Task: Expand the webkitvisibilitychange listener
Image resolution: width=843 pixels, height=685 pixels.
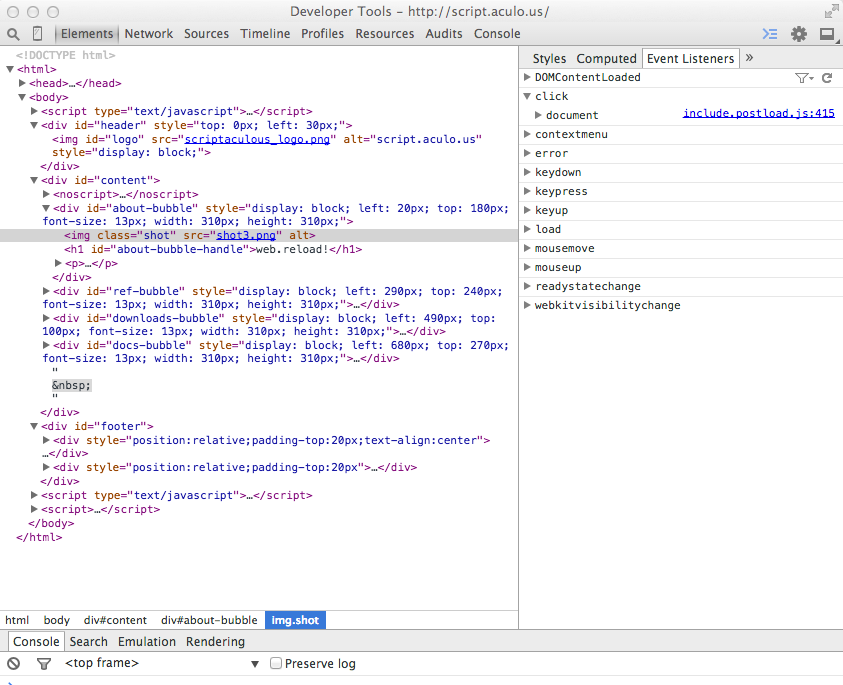Action: coord(527,305)
